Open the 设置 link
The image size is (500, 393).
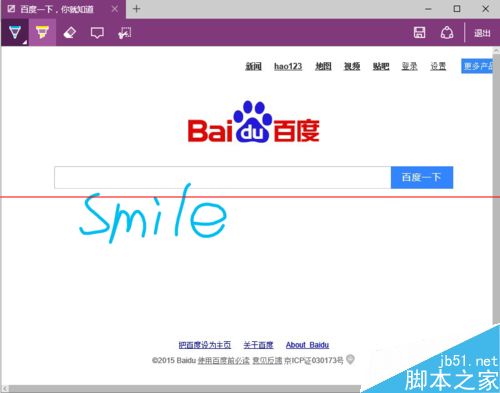(x=438, y=66)
